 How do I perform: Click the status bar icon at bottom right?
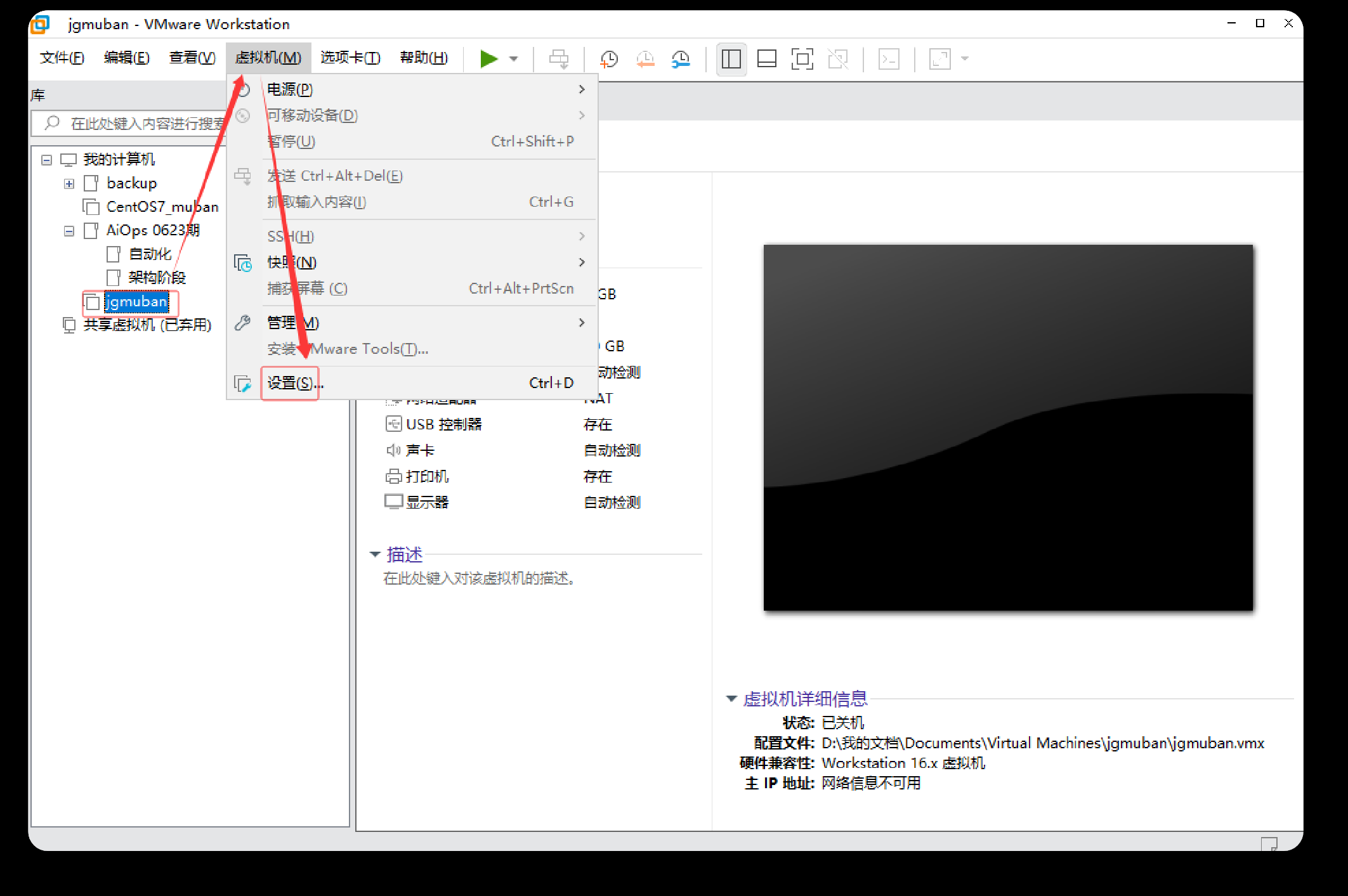pos(1269,844)
